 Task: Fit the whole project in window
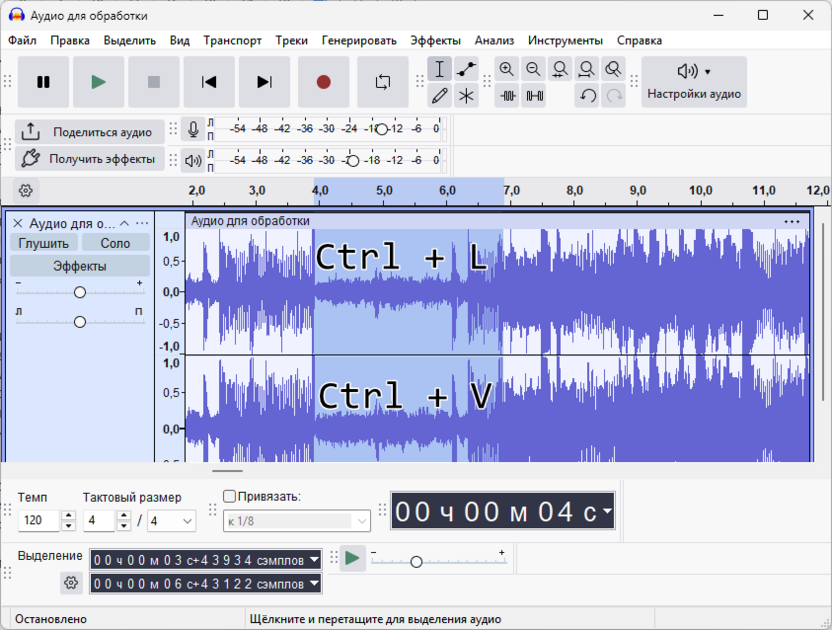[x=586, y=69]
